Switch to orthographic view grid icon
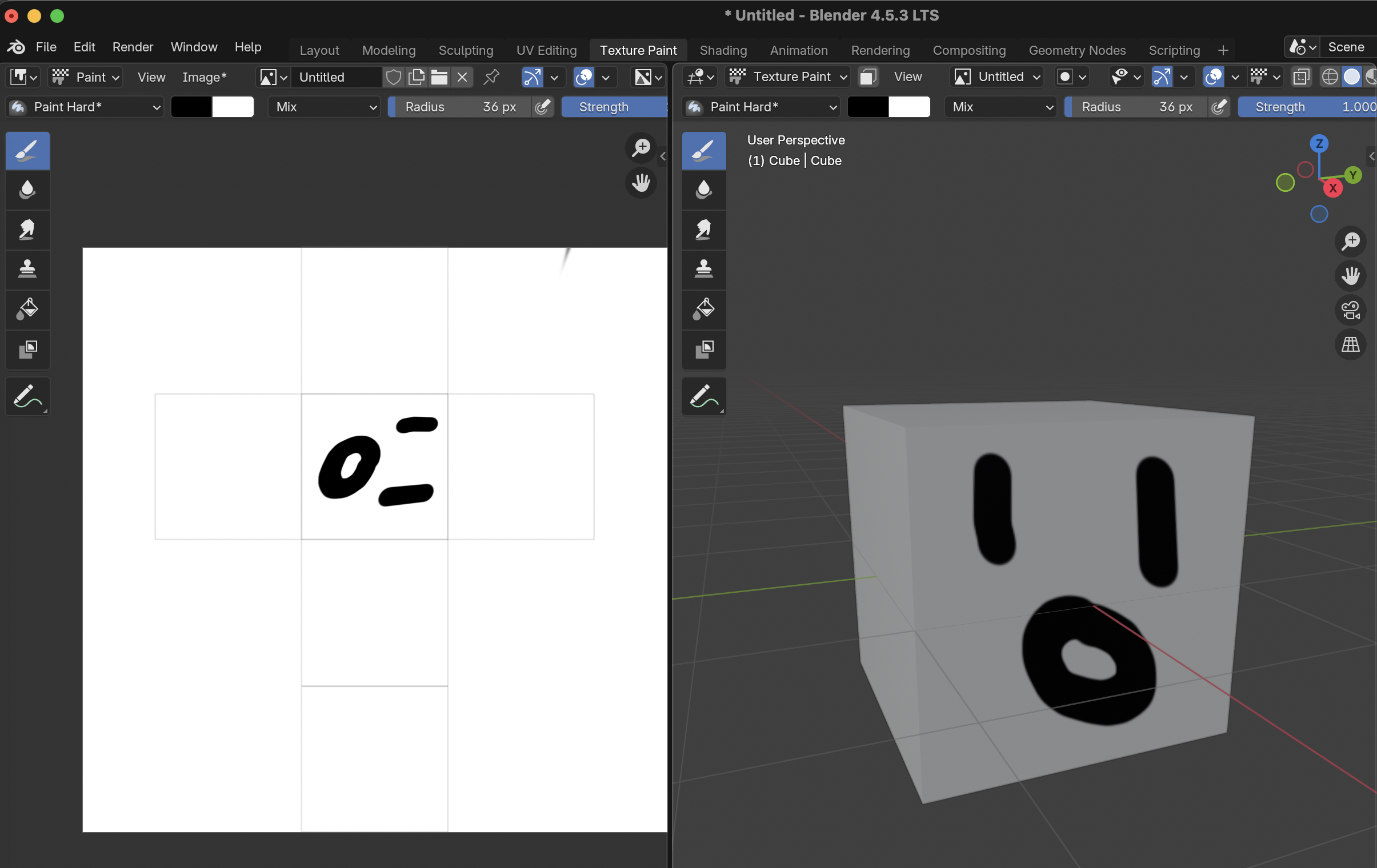 click(x=1350, y=344)
